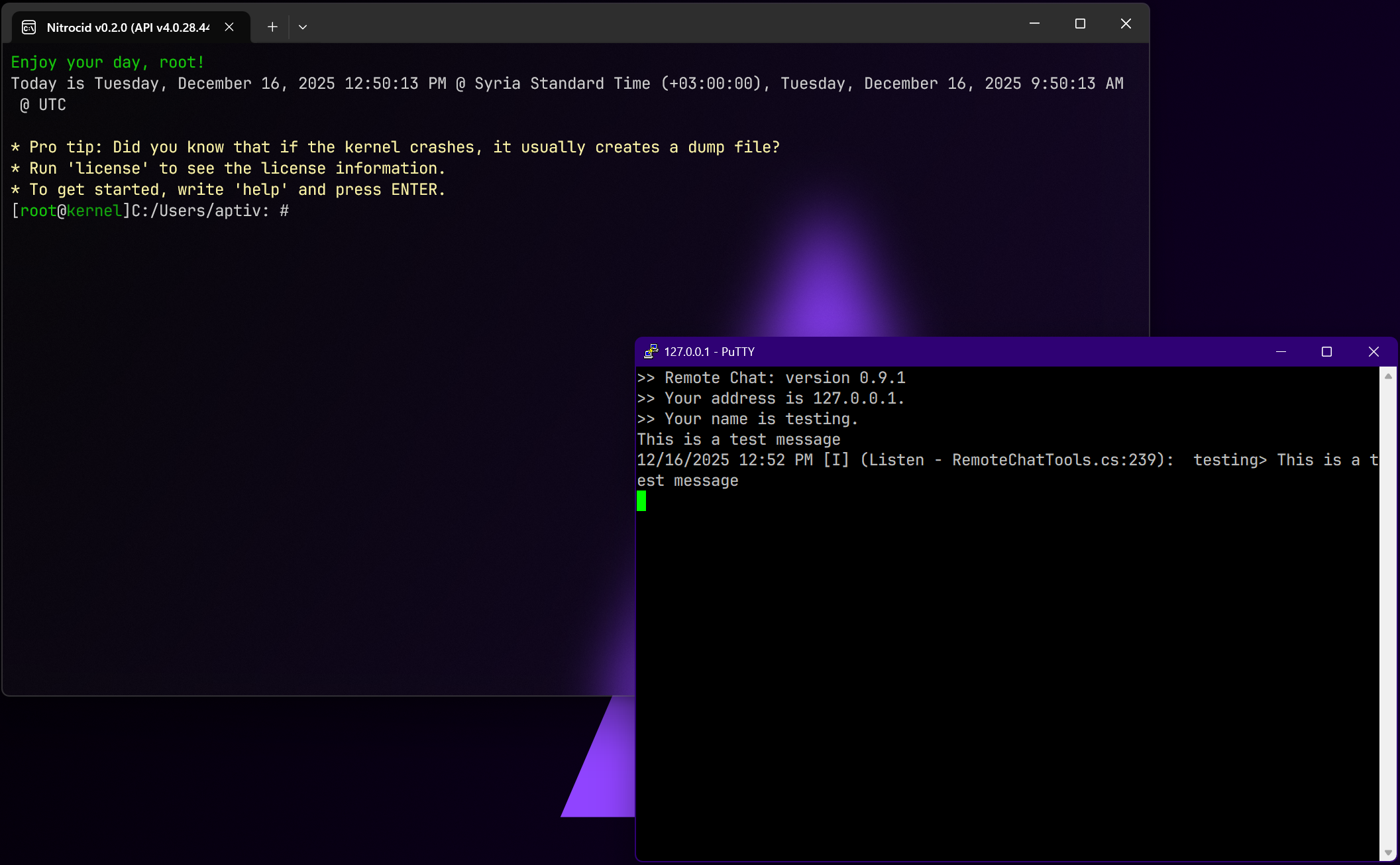Screen dimensions: 1400x865
Task: Select the Nitrocid v0.2.0 tab
Action: 127,27
